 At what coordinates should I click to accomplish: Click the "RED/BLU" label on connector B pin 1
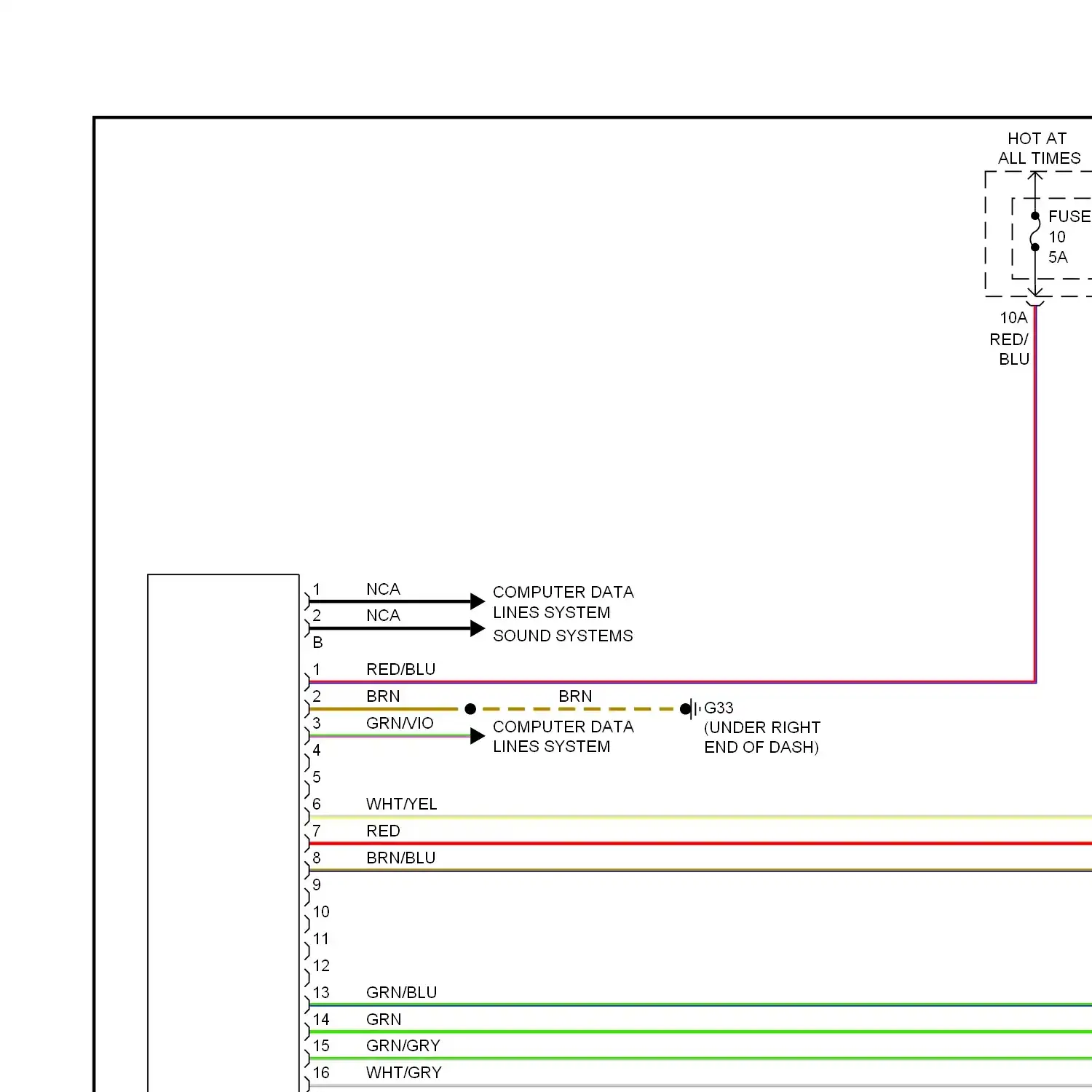pos(400,669)
